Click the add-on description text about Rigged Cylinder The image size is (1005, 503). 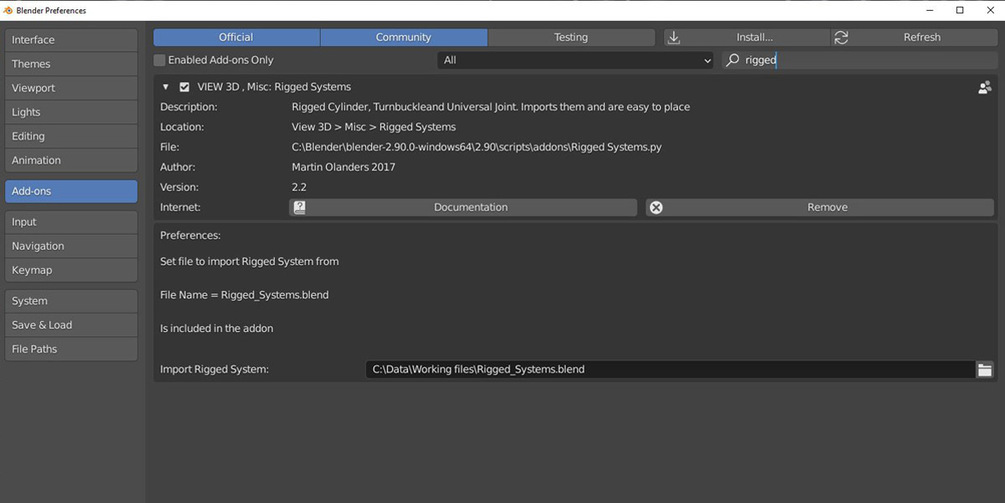tap(491, 107)
